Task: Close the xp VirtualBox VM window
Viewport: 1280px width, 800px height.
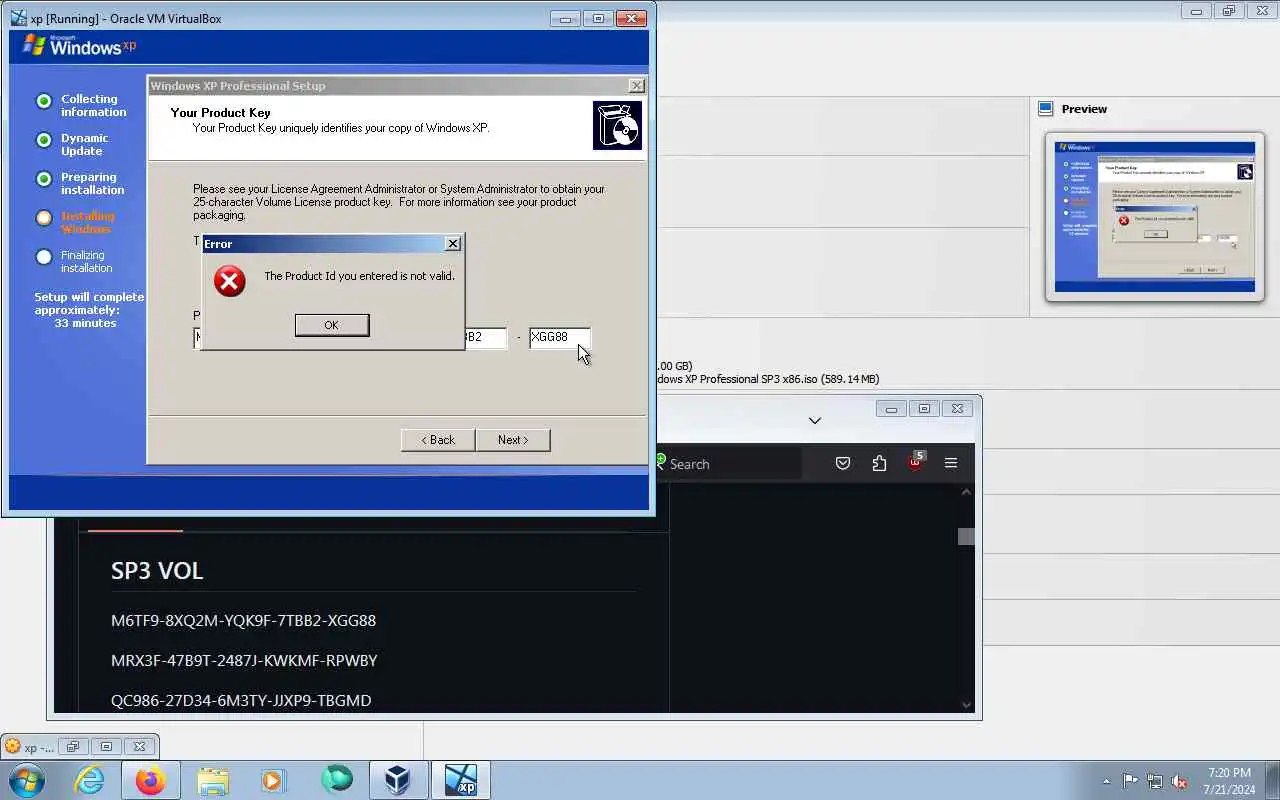Action: (631, 18)
